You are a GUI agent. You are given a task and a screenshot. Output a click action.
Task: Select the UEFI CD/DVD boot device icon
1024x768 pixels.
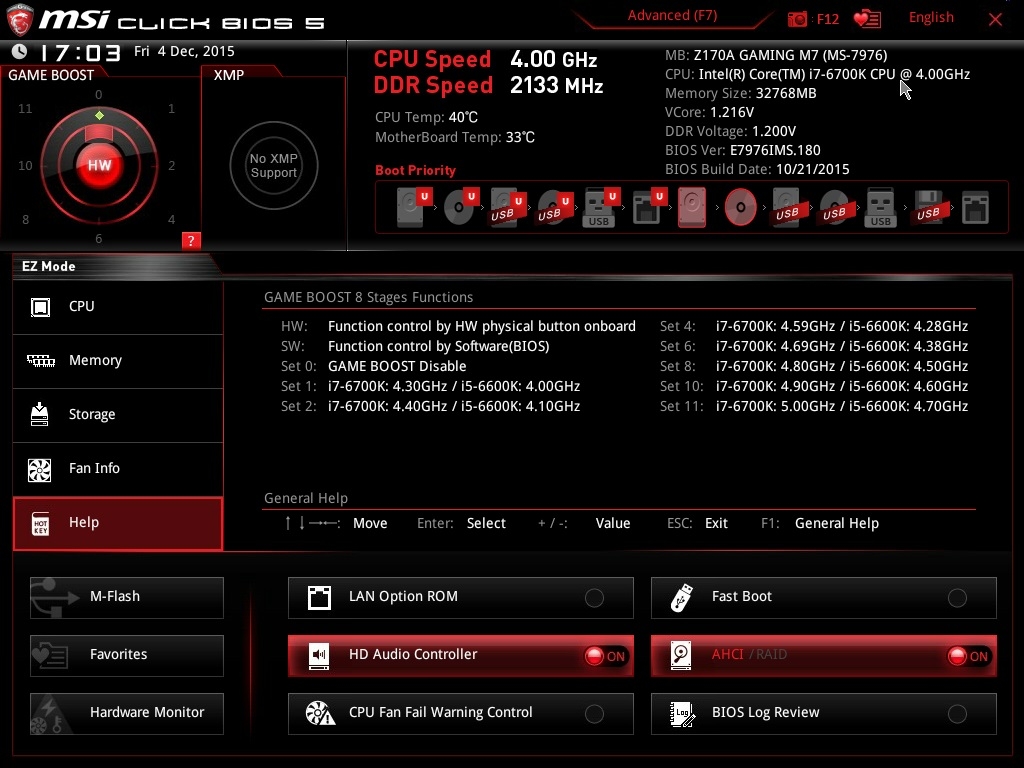[x=460, y=207]
